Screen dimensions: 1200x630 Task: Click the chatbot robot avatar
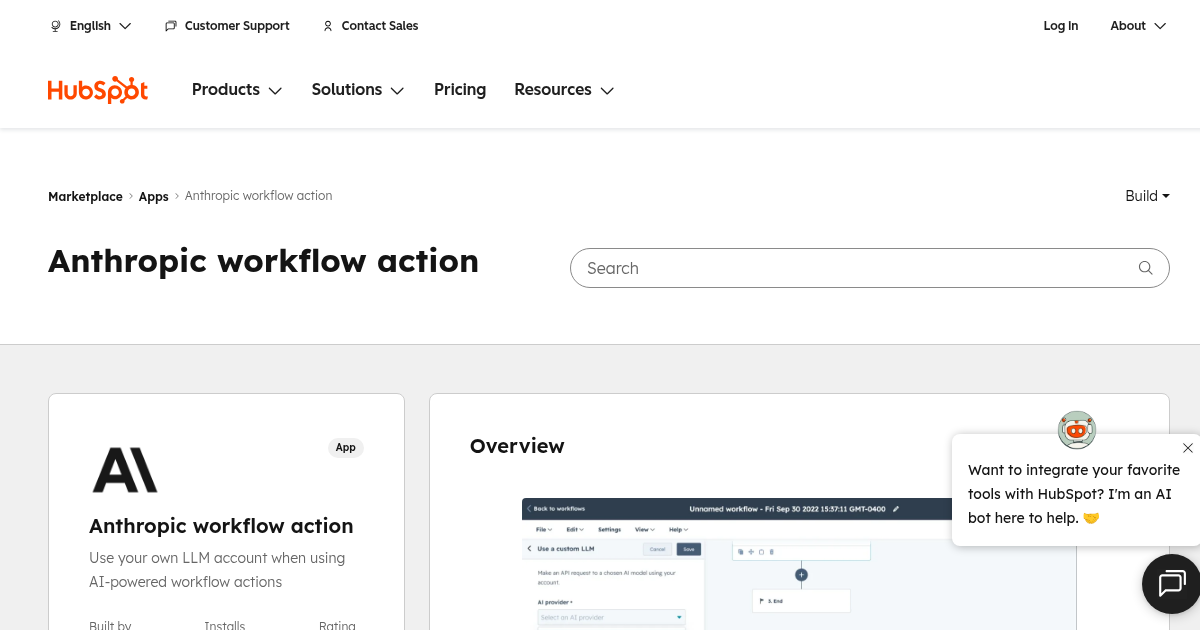(1077, 430)
